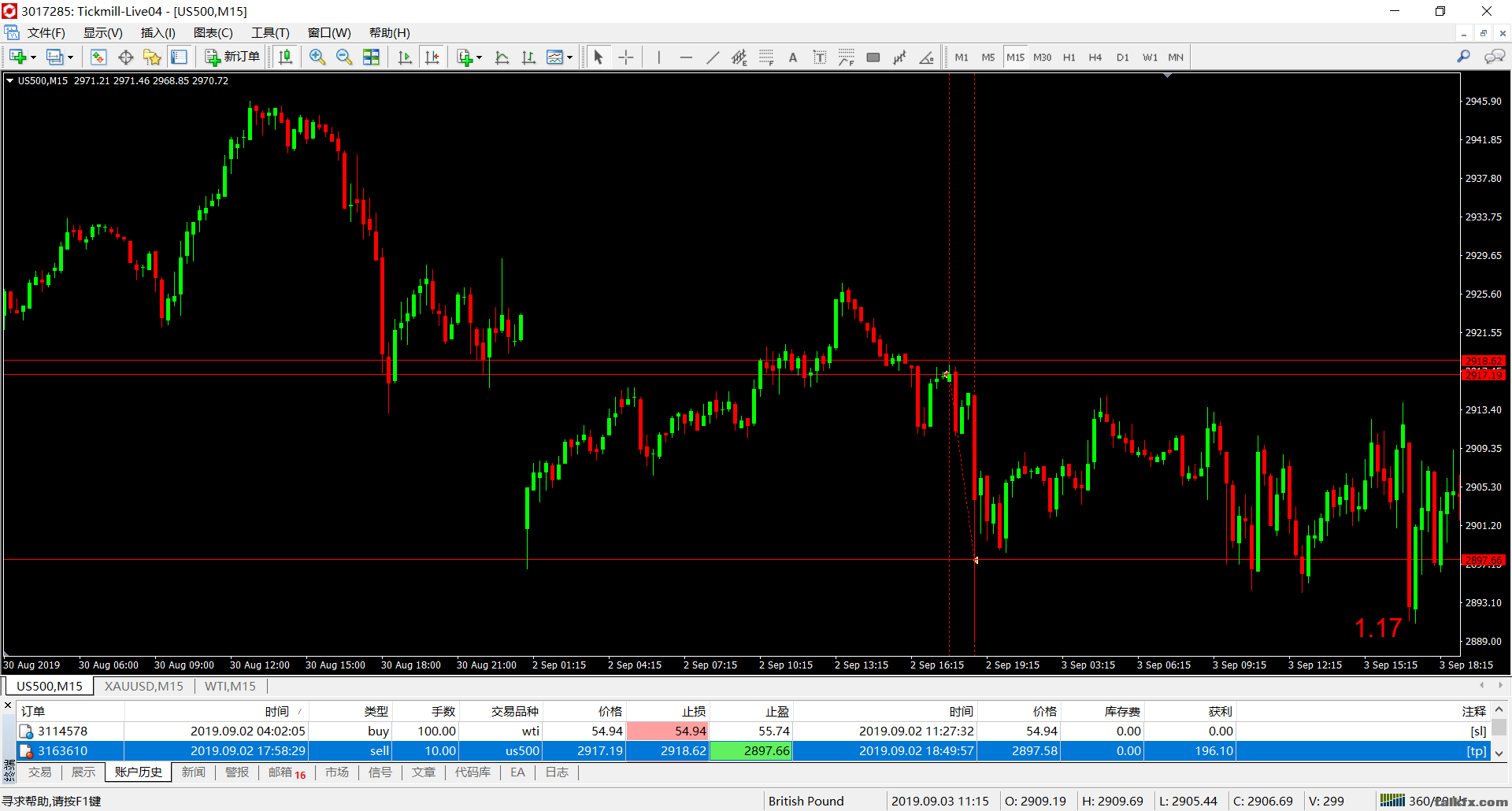Switch timeframe to W1

pyautogui.click(x=1150, y=57)
